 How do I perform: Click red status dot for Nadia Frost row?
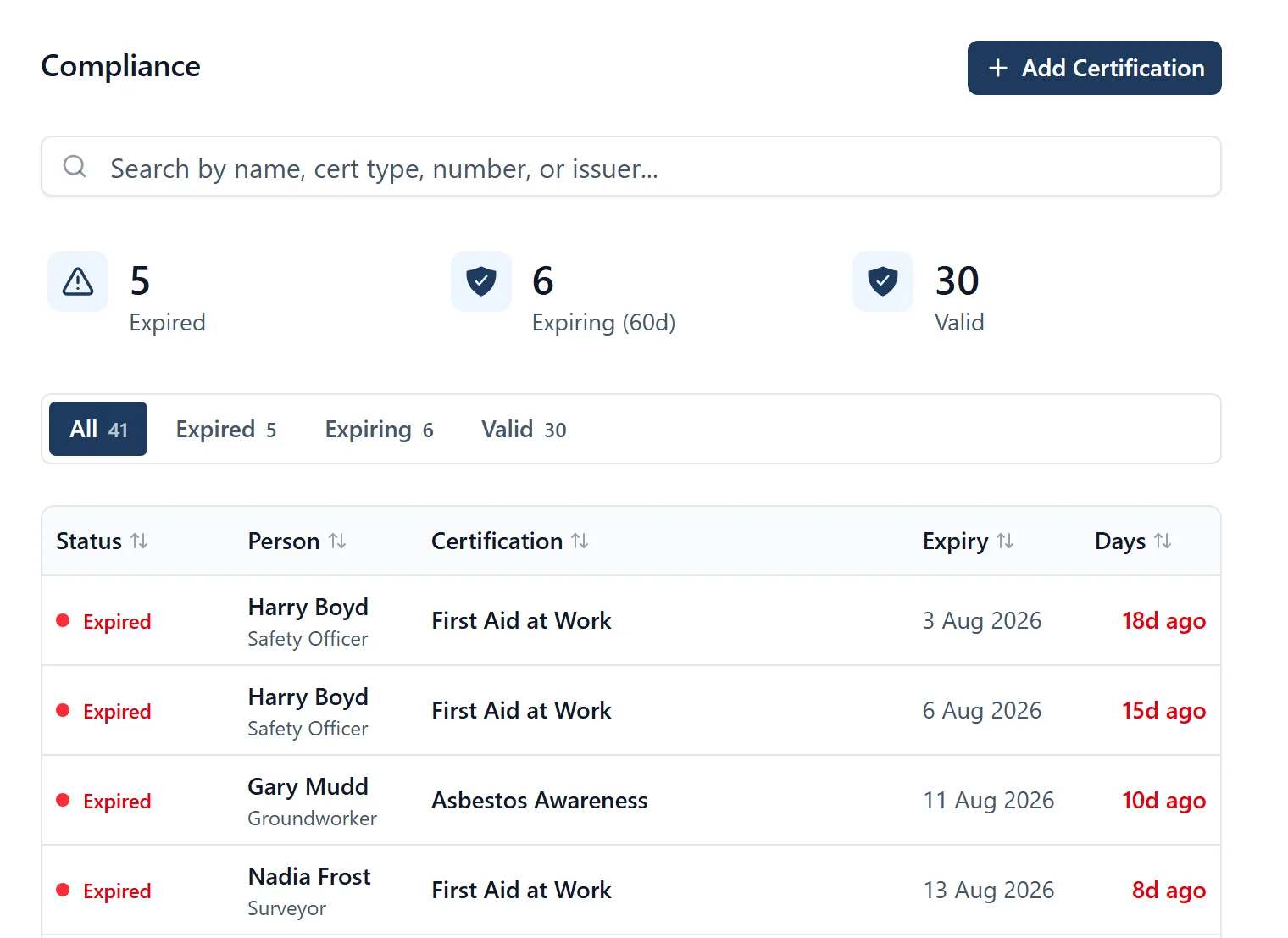point(63,890)
